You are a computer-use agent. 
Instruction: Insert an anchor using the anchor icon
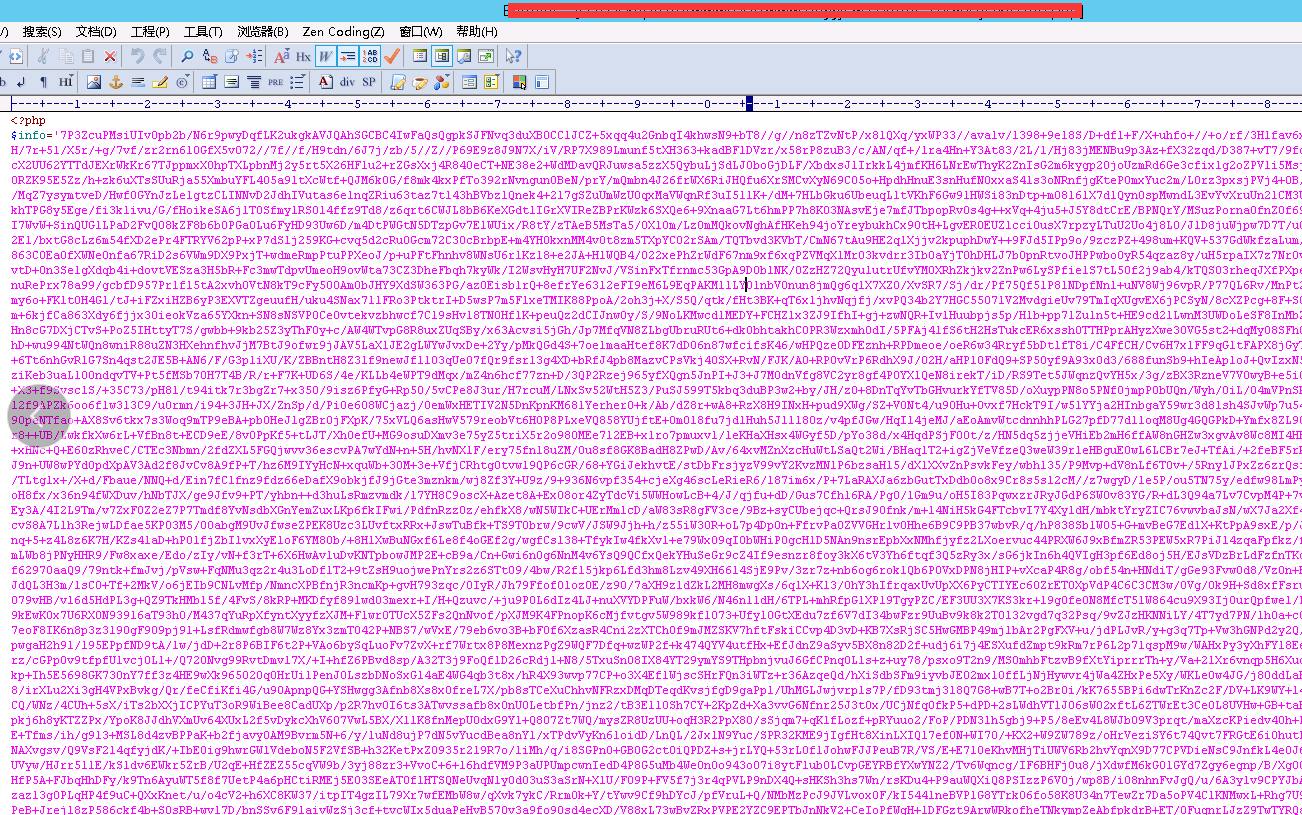click(115, 82)
